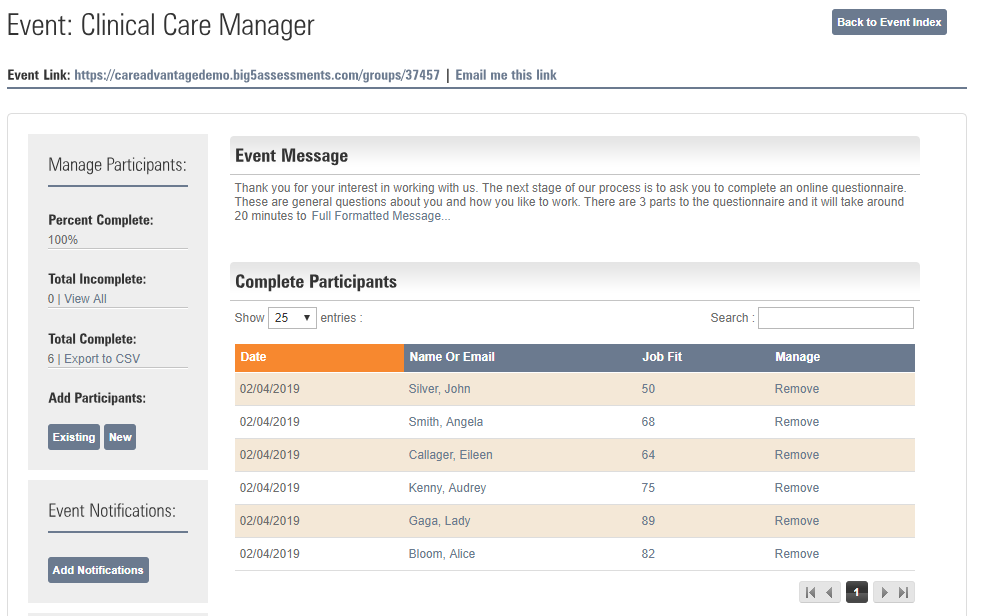Go to next page arrow icon
The image size is (981, 616).
(x=884, y=592)
